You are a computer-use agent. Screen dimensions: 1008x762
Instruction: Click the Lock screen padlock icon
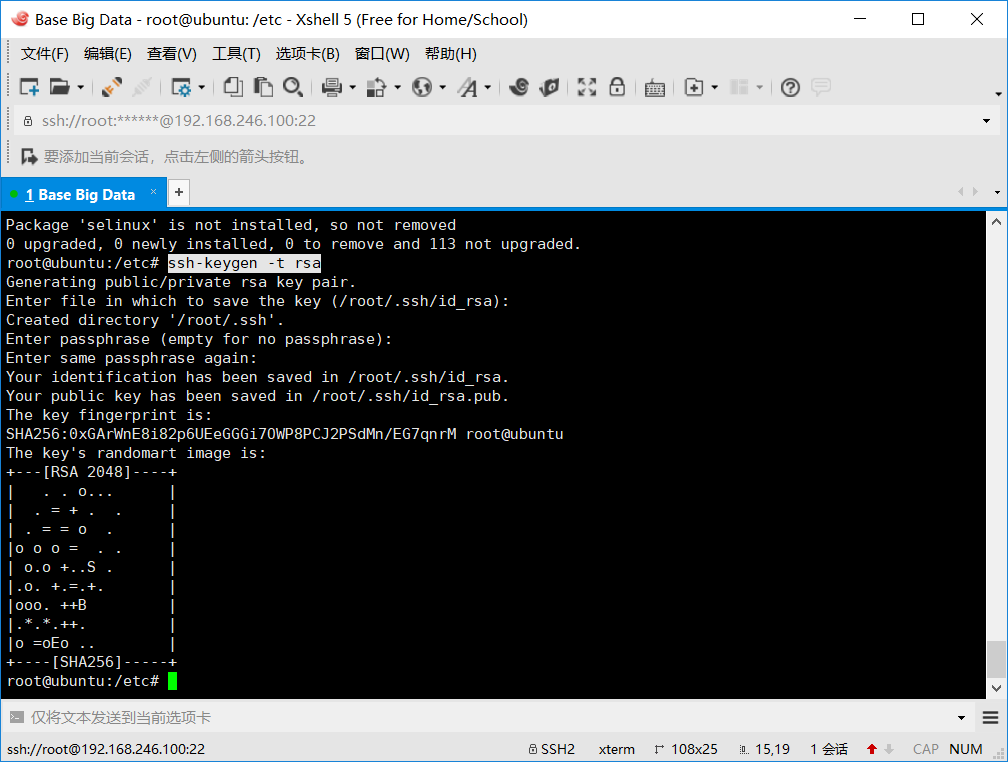(617, 87)
